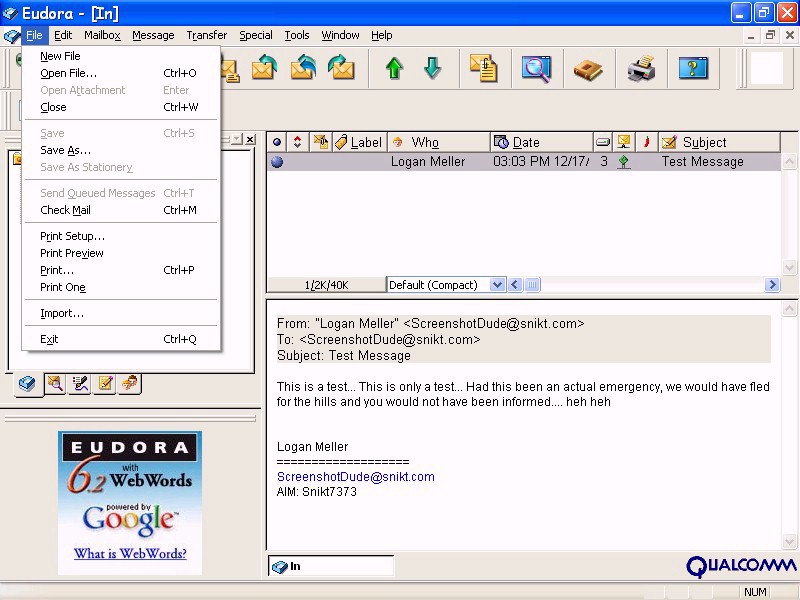Sort by the Attachment column icon
Screen dimensions: 800x600
[320, 142]
